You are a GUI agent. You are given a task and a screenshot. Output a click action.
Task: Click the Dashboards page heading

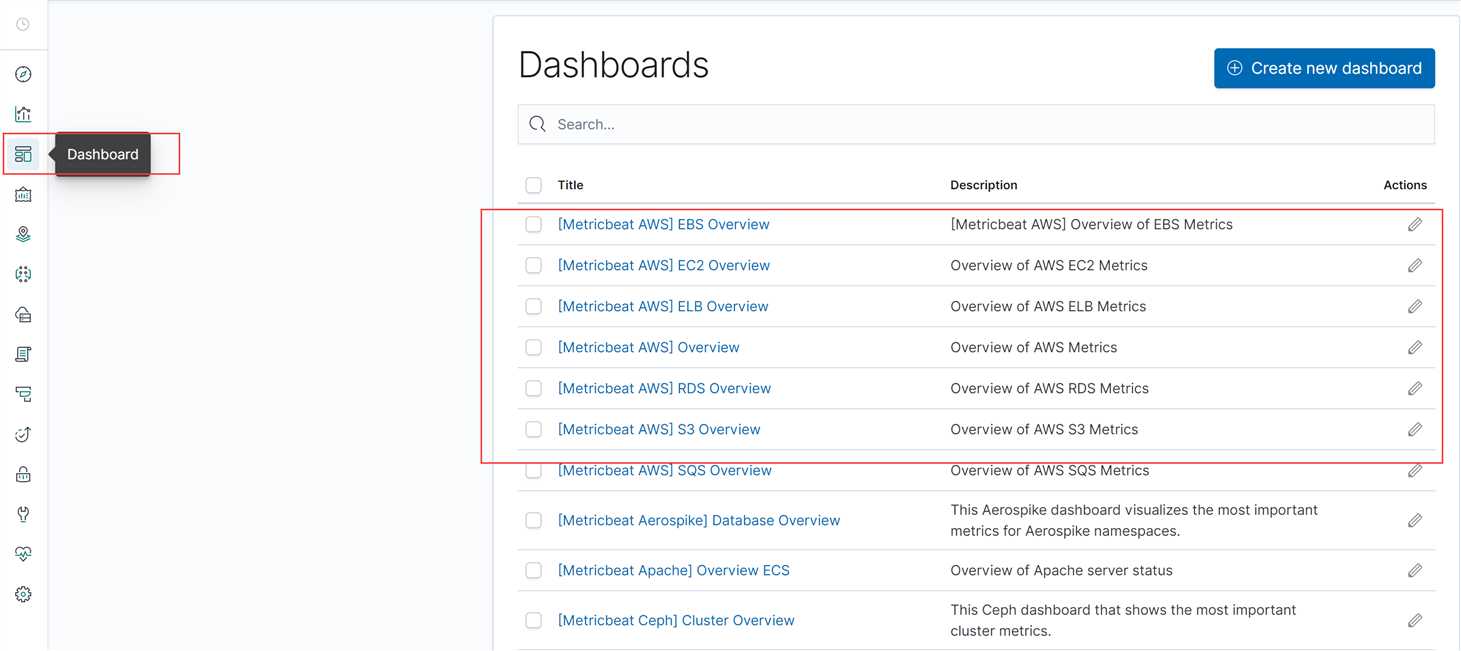613,65
